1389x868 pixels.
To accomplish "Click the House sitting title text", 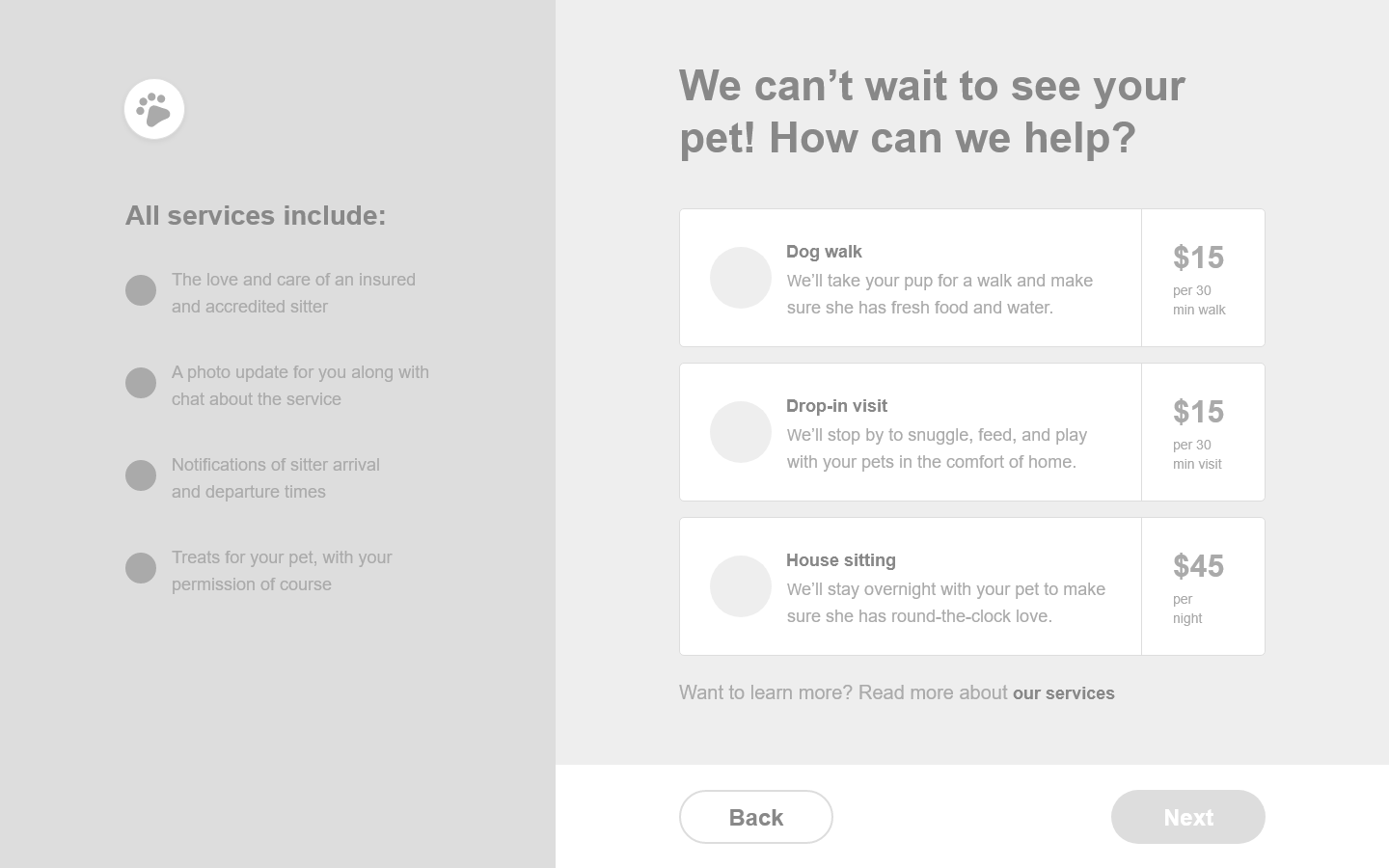I will (x=840, y=560).
